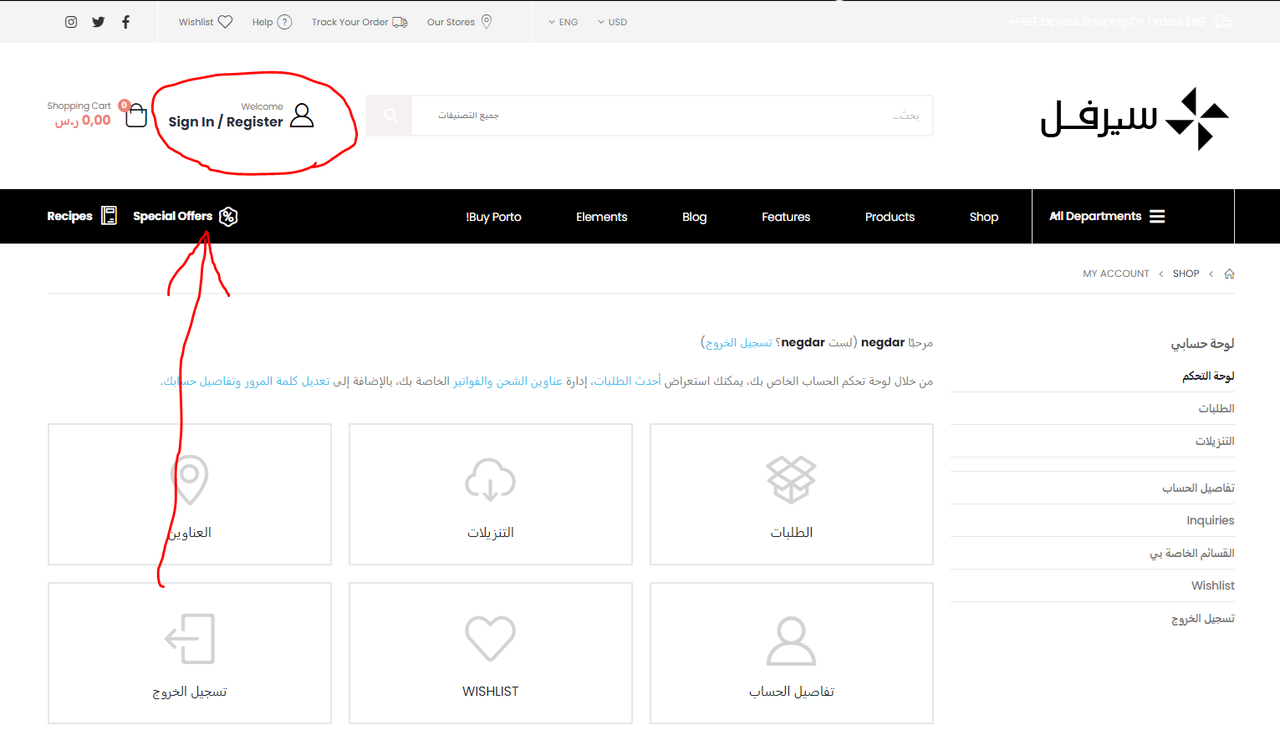Click the home icon in breadcrumb

coord(1229,274)
